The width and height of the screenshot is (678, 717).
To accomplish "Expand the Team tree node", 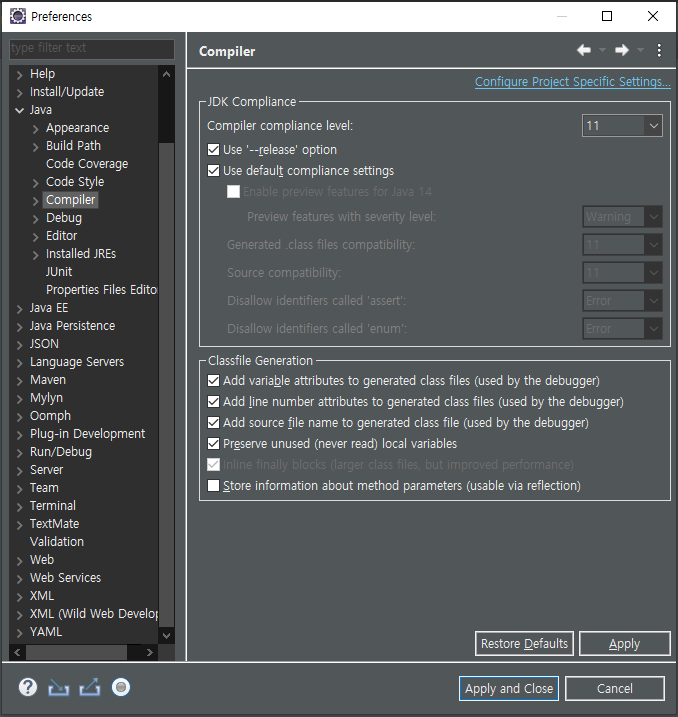I will (19, 489).
